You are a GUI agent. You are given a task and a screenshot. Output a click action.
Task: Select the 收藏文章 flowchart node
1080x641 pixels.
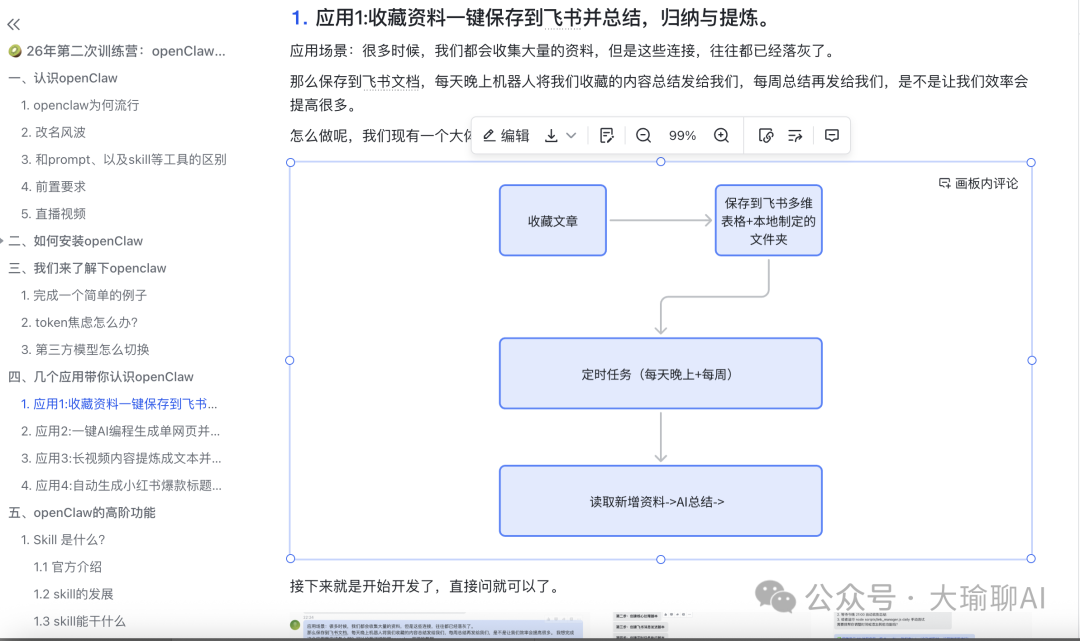click(x=553, y=220)
